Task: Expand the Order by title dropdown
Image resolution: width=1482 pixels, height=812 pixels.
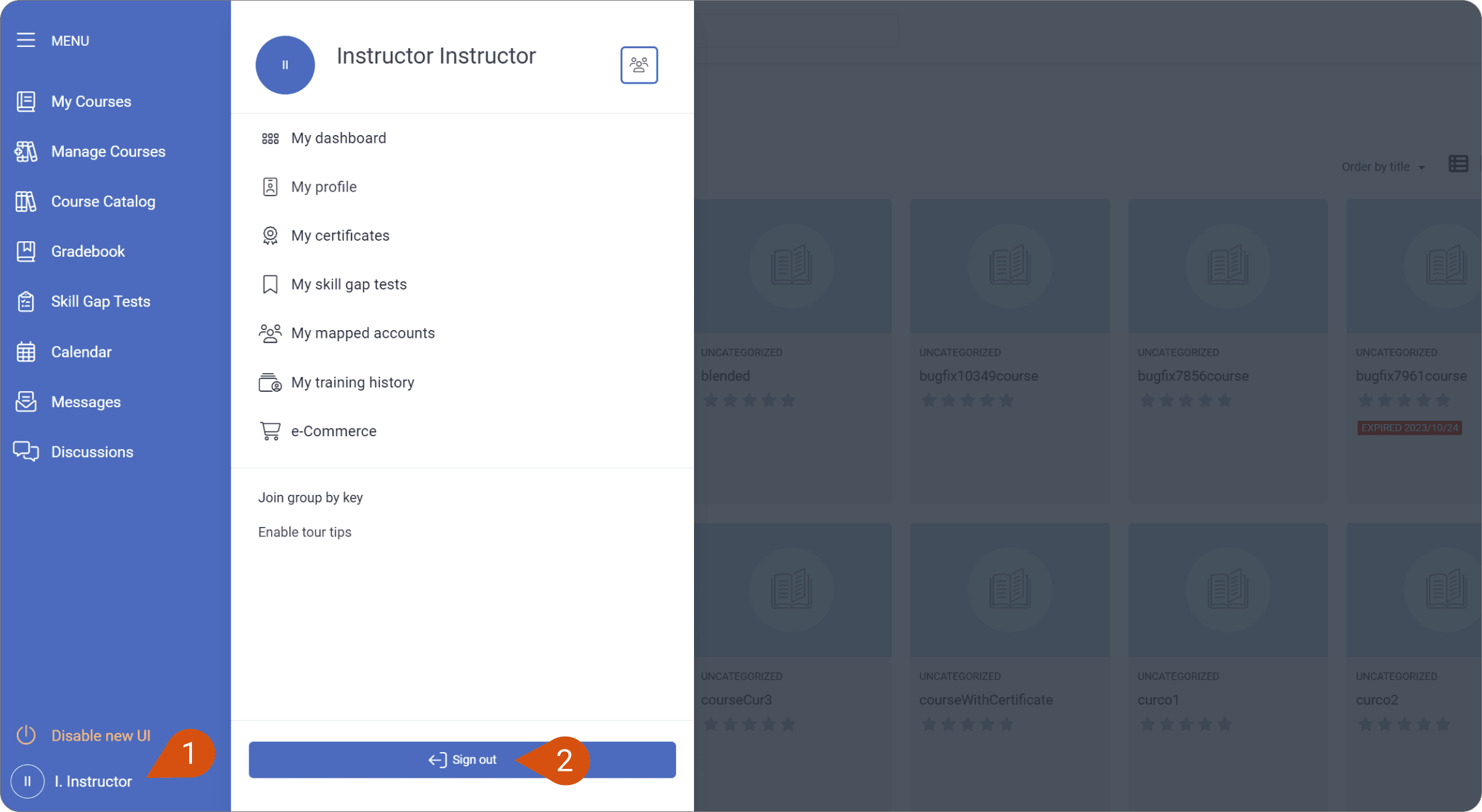Action: click(1383, 167)
